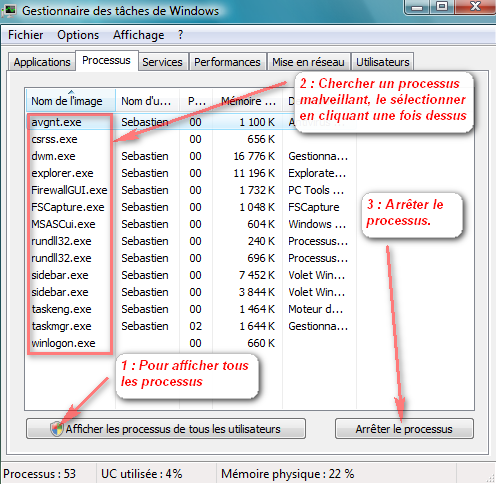
Task: Sort by P... CPU column header
Action: point(196,100)
